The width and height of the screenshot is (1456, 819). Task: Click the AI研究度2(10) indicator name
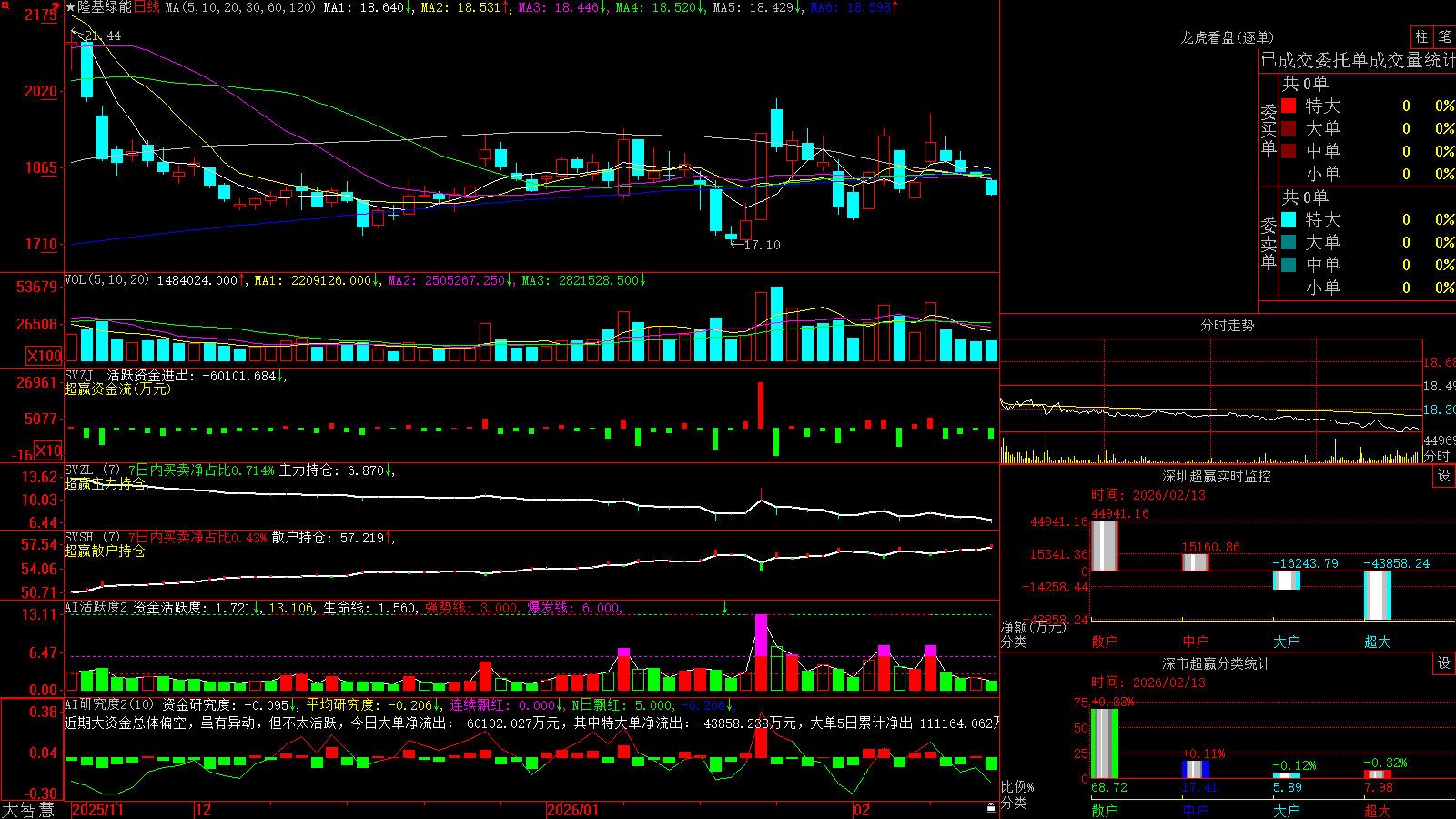[x=110, y=704]
